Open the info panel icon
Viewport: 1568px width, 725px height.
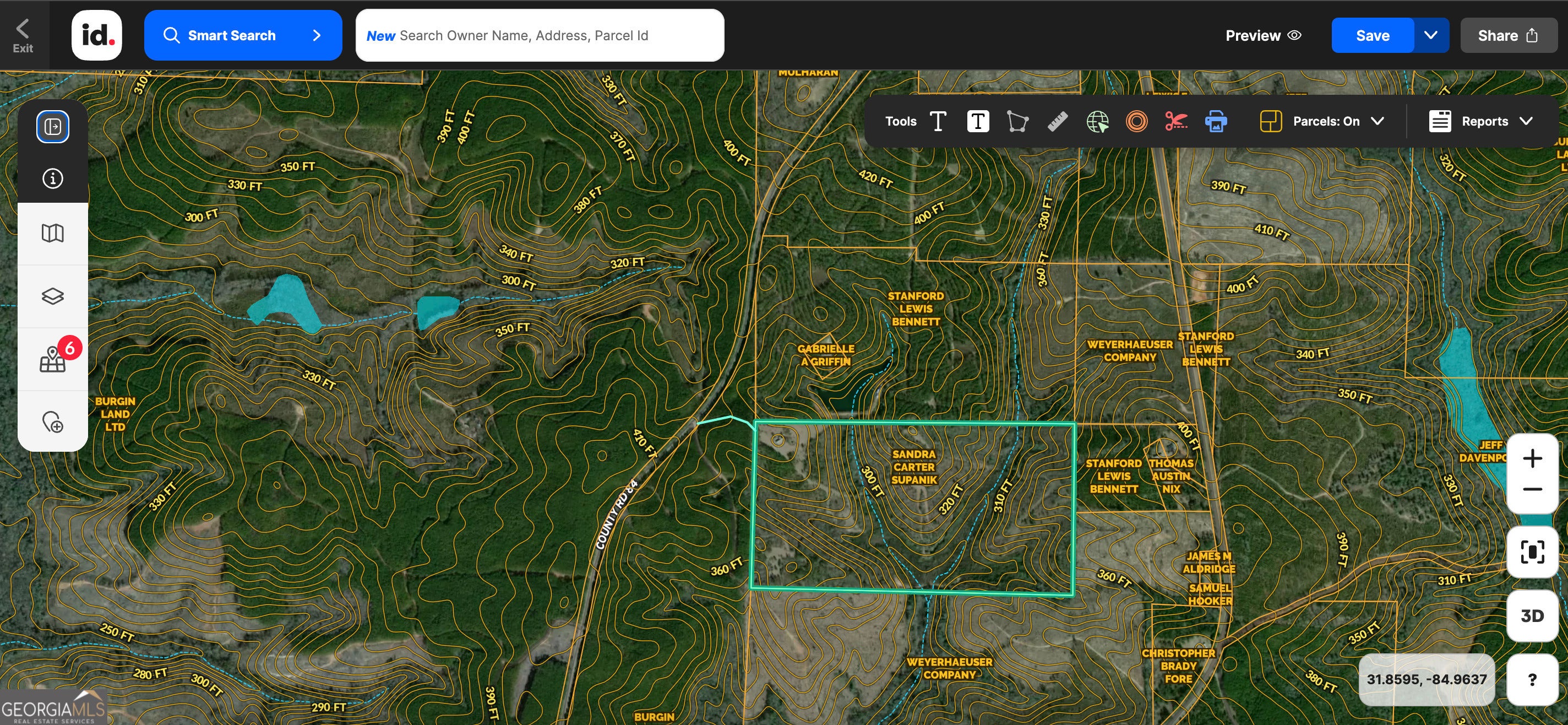53,178
